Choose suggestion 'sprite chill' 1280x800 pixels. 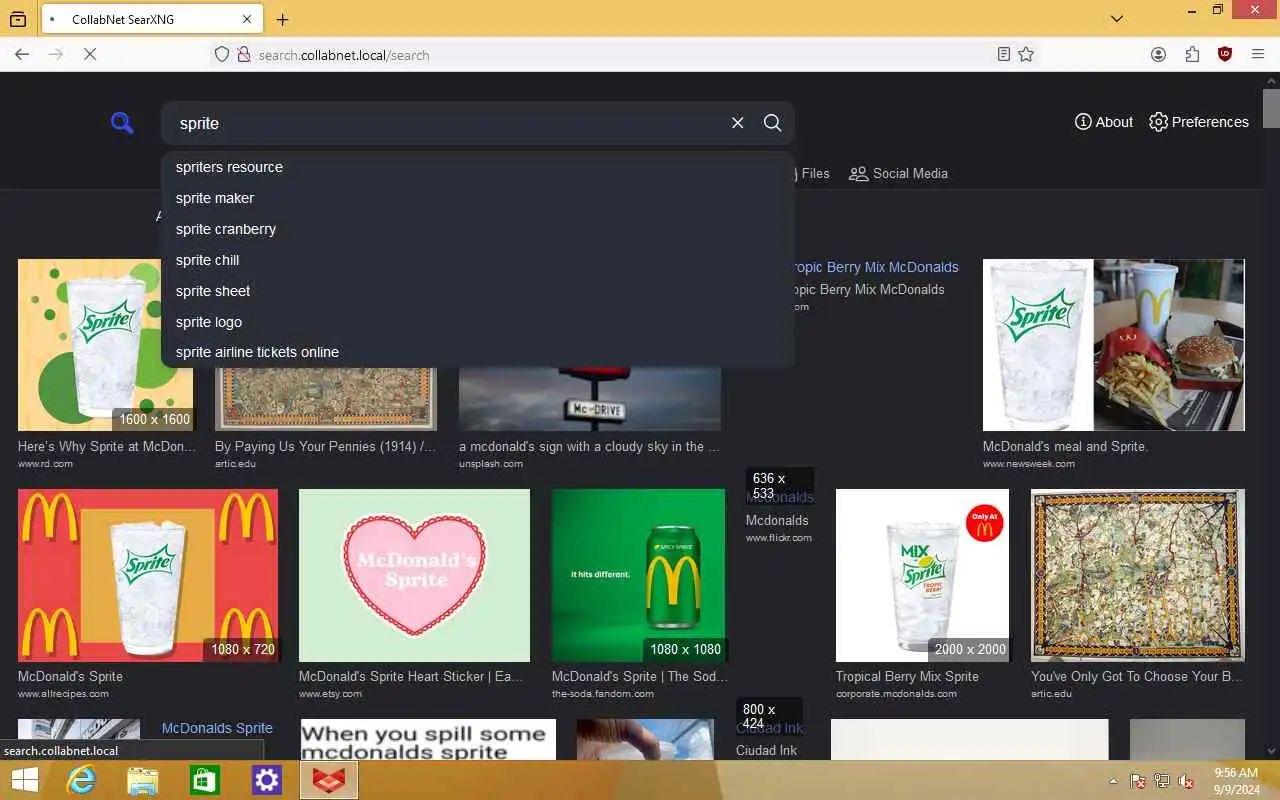[x=478, y=260]
